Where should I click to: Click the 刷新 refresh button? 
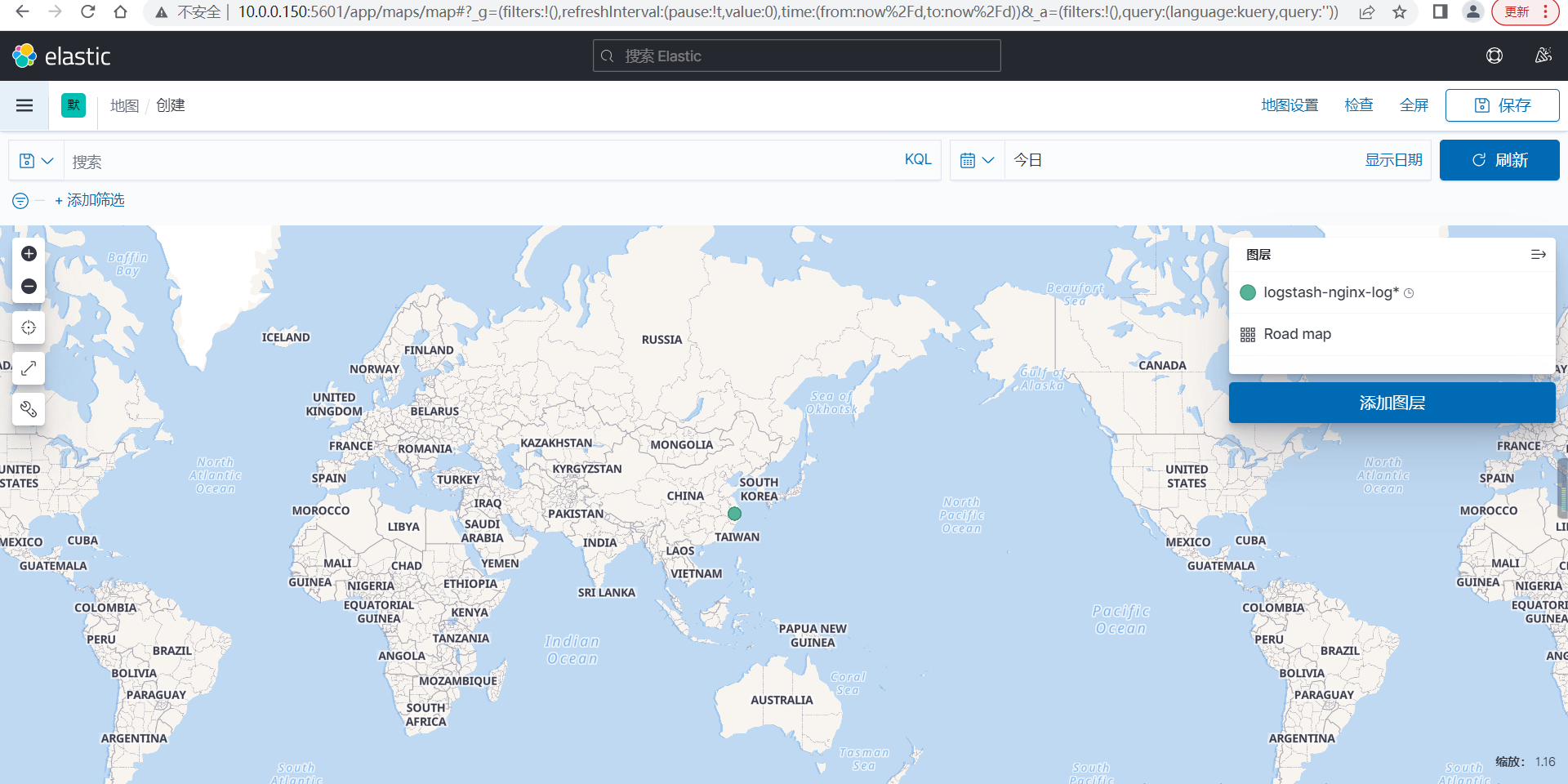pos(1499,160)
